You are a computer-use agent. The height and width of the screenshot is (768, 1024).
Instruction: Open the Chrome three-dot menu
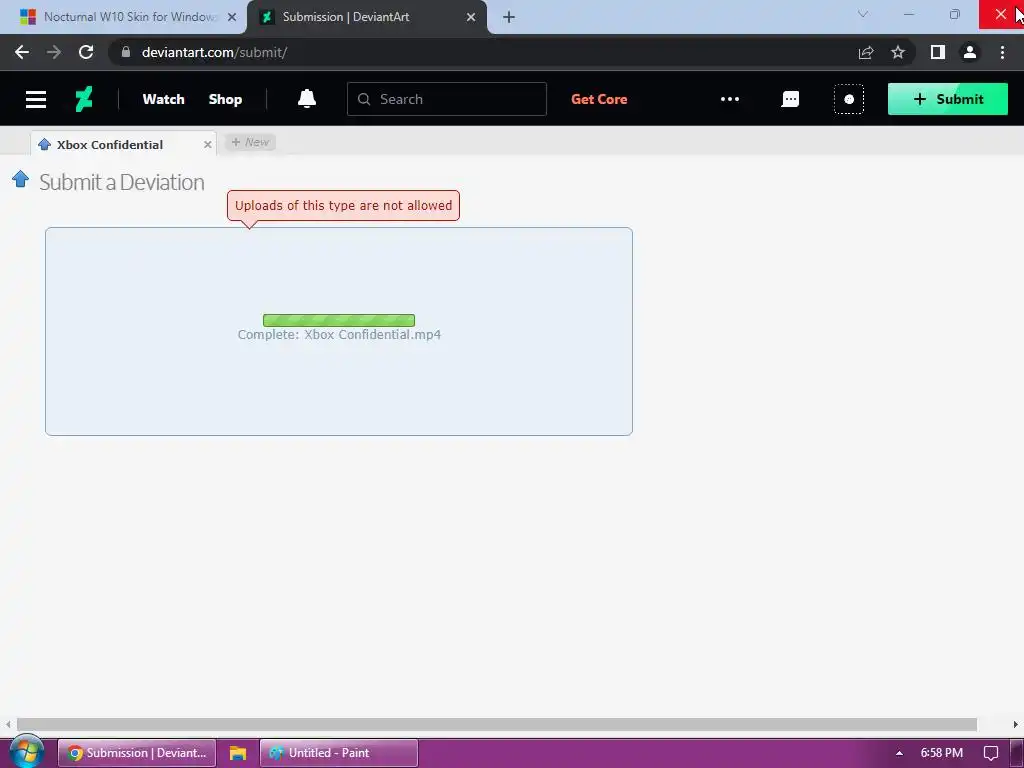tap(1002, 52)
